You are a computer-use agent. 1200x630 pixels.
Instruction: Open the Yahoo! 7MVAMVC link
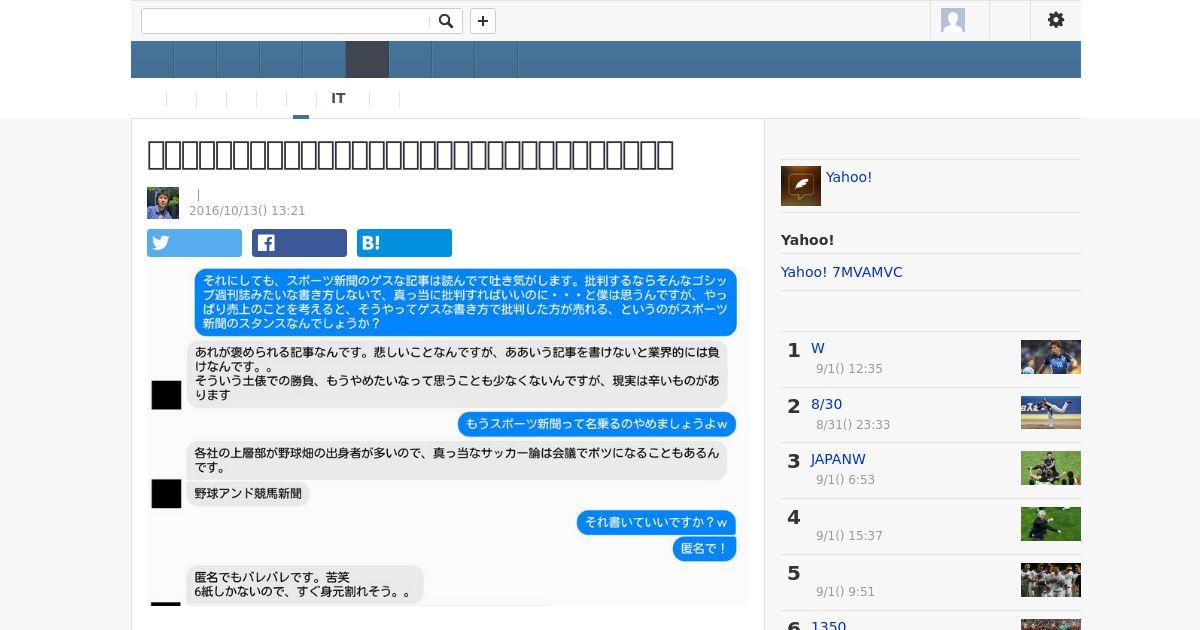pyautogui.click(x=842, y=272)
